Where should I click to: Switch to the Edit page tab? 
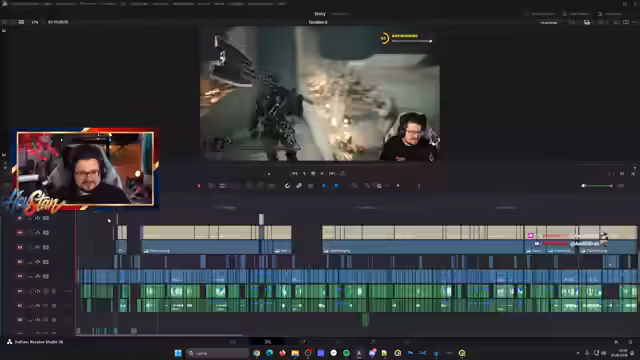click(268, 342)
